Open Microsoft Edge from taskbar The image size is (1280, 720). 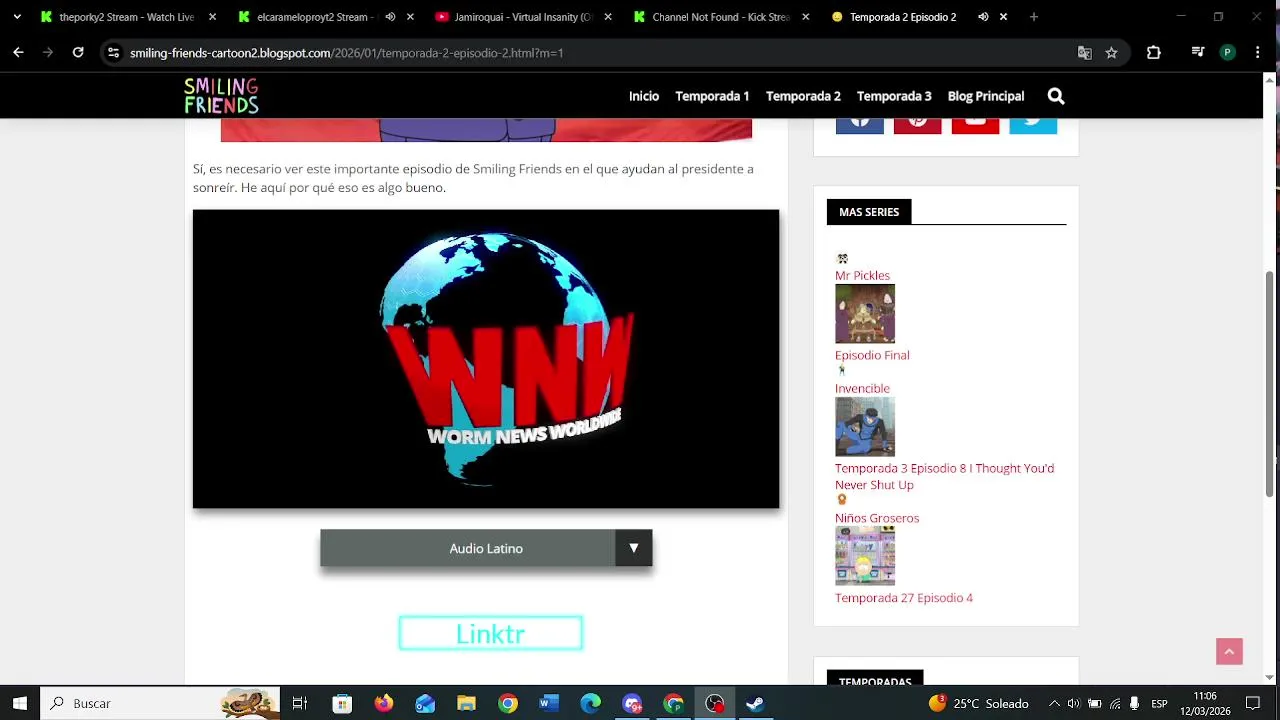tap(590, 703)
